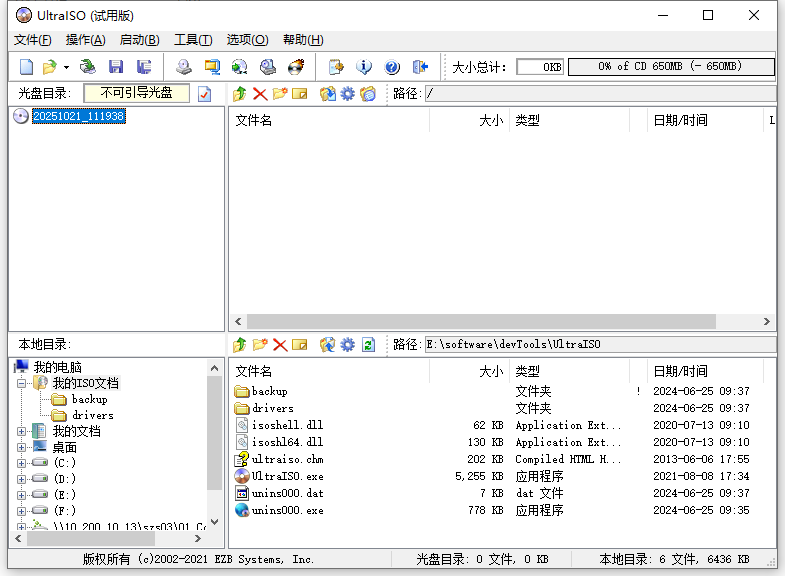785x576 pixels.
Task: Click the Convert image monitor-folder icon
Action: click(x=212, y=67)
